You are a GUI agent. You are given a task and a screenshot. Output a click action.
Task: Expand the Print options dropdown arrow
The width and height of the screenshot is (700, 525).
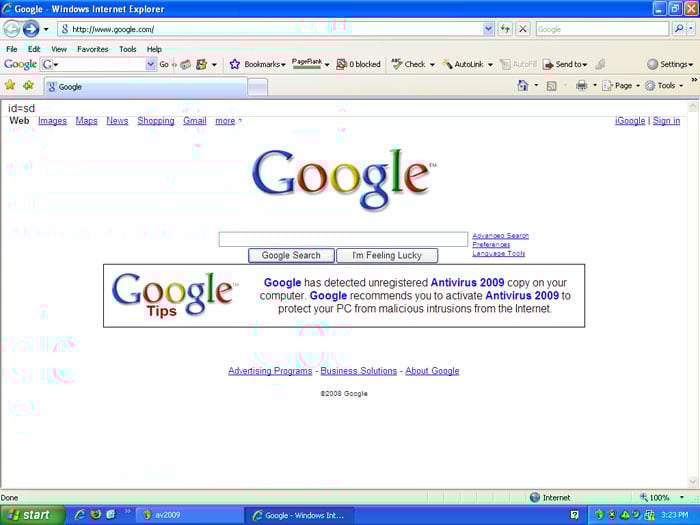(x=595, y=86)
